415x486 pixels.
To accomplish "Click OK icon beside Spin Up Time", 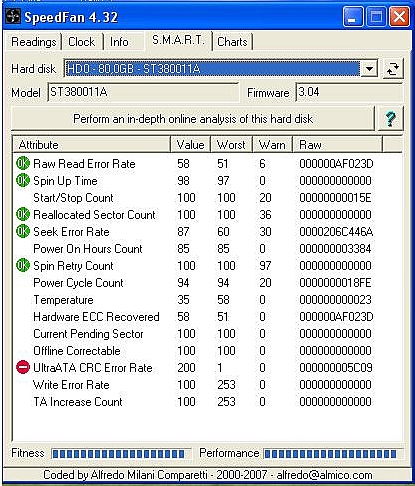I will point(23,180).
